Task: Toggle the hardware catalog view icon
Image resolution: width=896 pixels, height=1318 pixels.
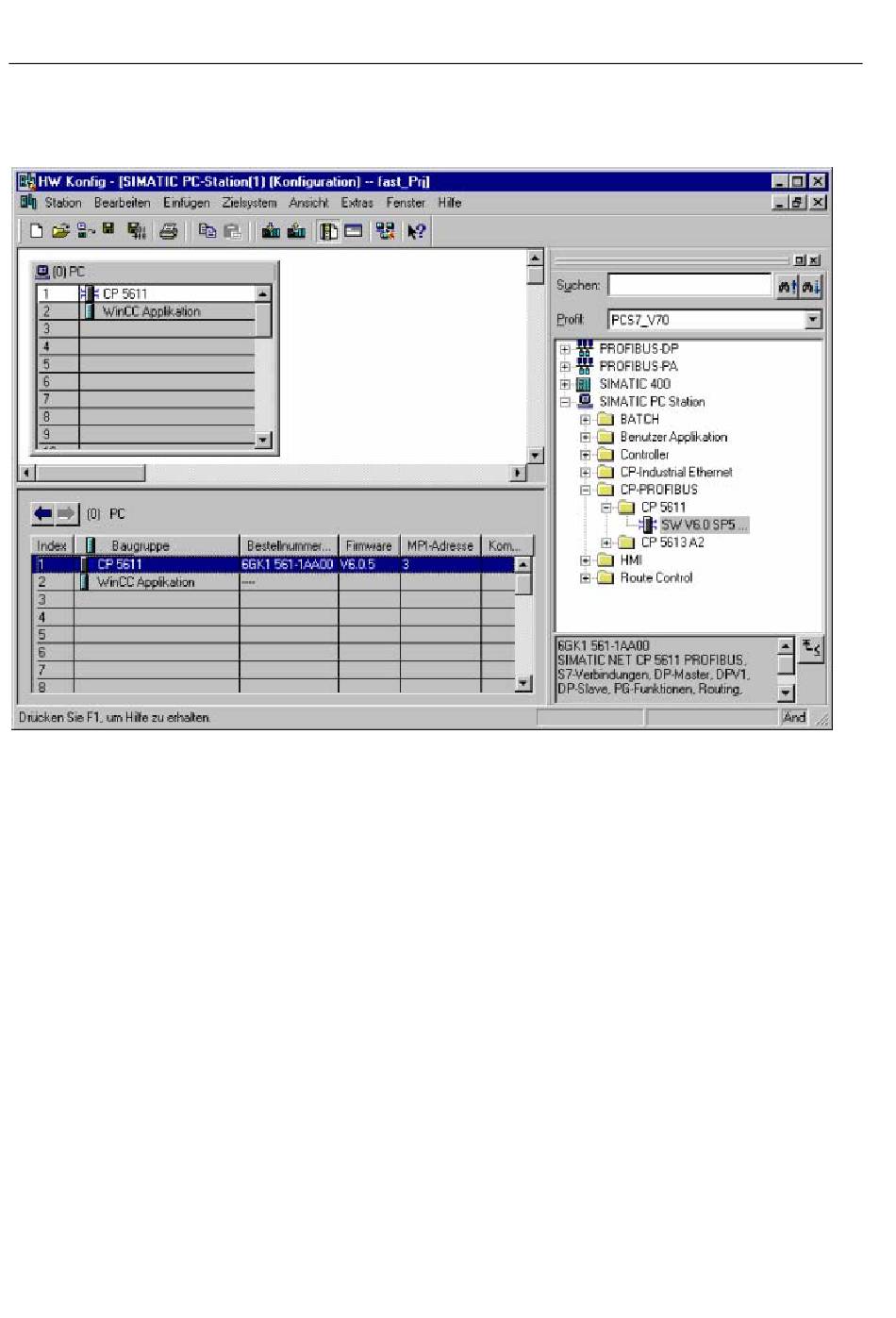Action: [x=328, y=231]
